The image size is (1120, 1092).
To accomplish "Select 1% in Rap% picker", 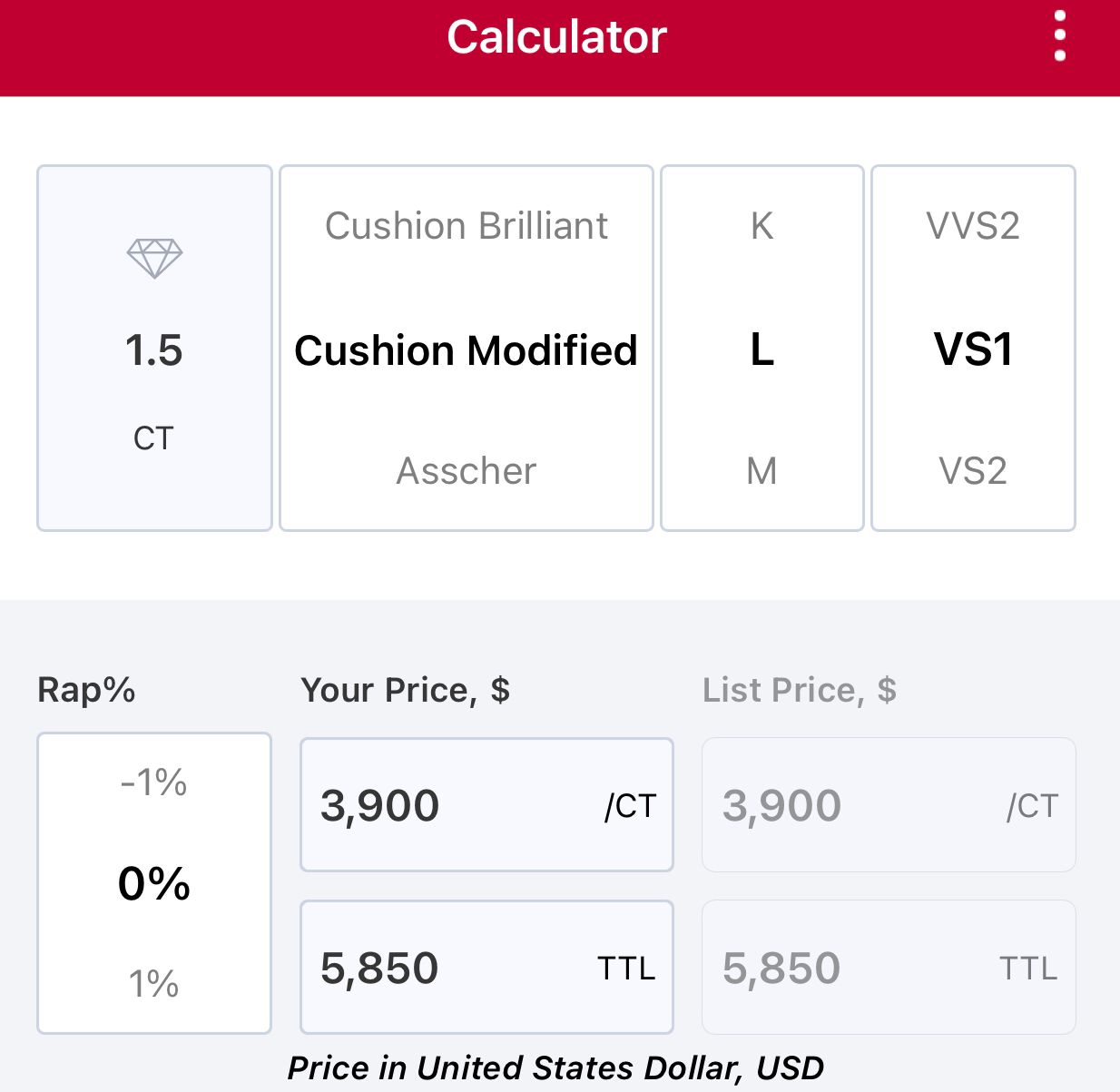I will click(x=154, y=984).
